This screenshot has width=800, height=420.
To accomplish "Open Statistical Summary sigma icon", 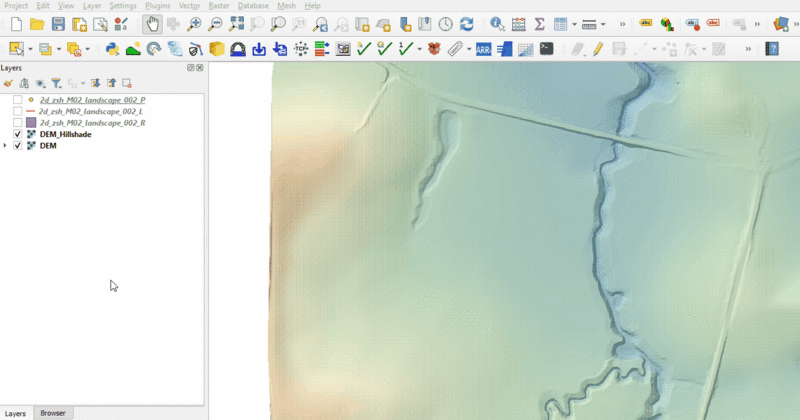I will (x=539, y=24).
